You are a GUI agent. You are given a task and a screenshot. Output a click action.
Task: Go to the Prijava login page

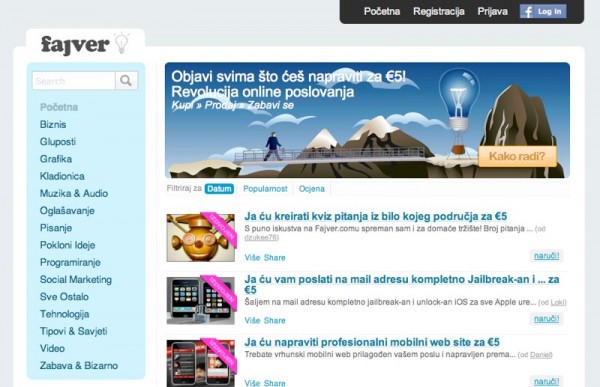click(x=492, y=11)
